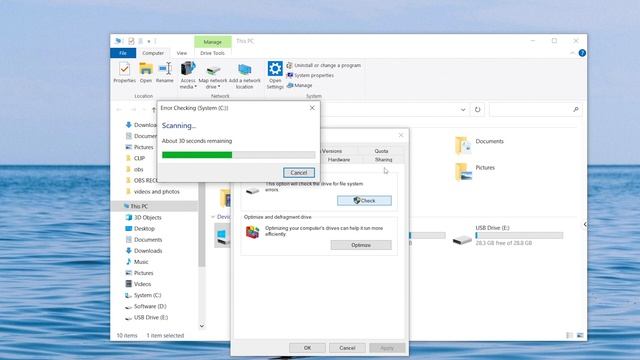Open Documents folder in main pane
This screenshot has height=360, width=640.
[x=480, y=144]
